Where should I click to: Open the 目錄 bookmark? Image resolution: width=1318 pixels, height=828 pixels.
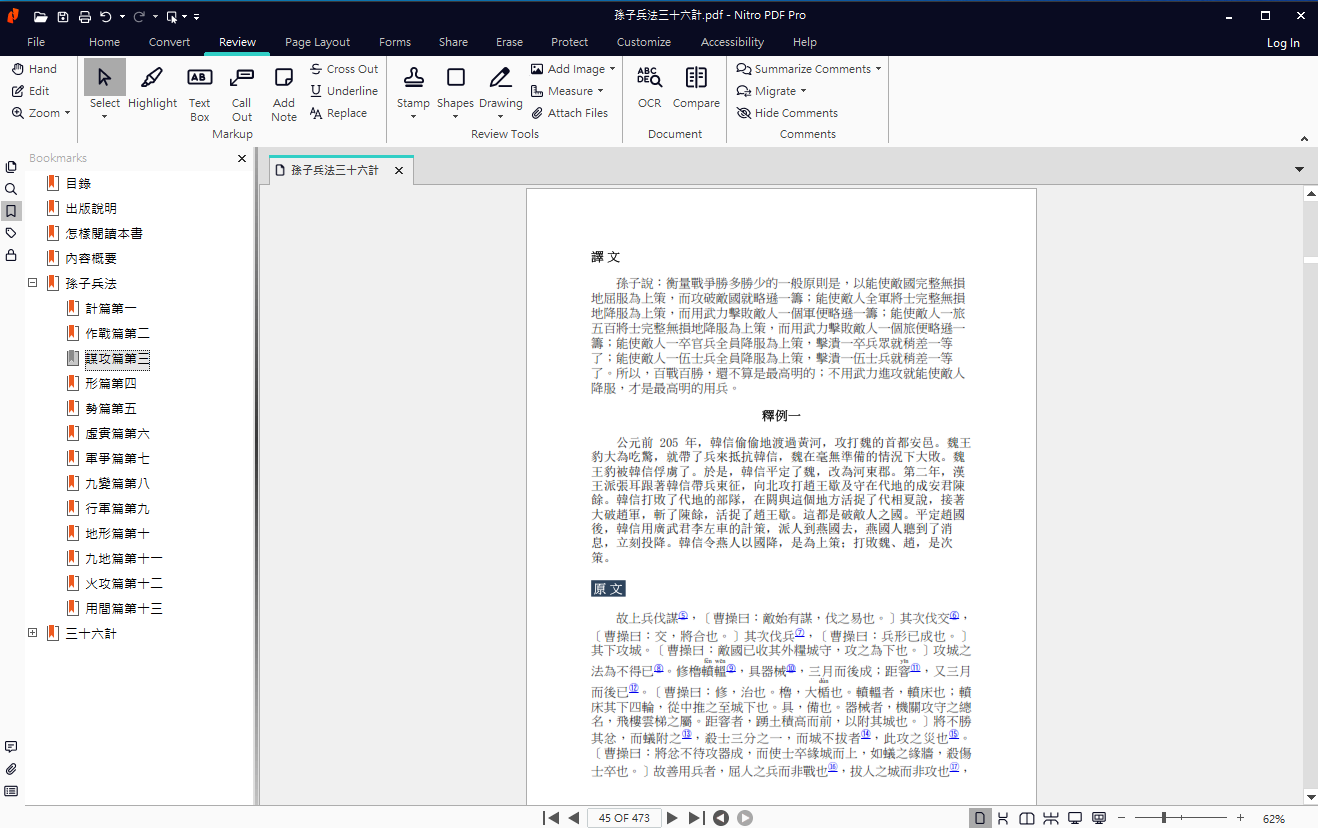pos(78,183)
